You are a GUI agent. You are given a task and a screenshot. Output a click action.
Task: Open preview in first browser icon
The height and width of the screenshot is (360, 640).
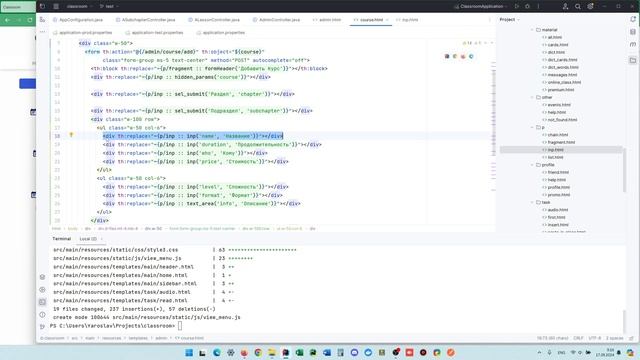(x=447, y=56)
